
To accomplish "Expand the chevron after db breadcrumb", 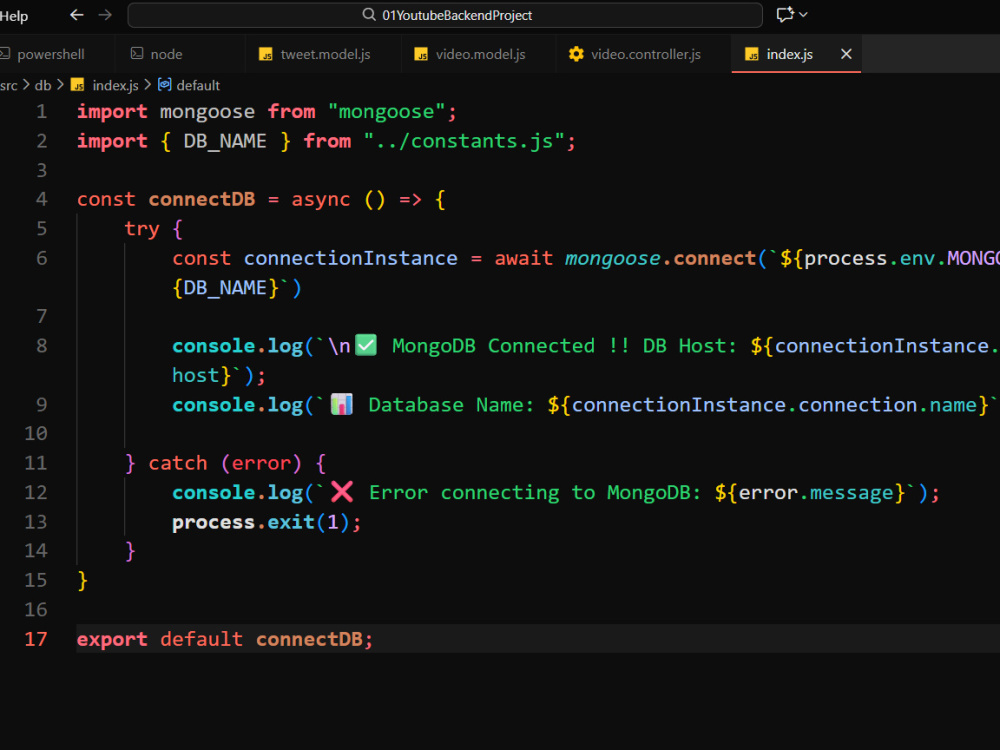I will 60,85.
